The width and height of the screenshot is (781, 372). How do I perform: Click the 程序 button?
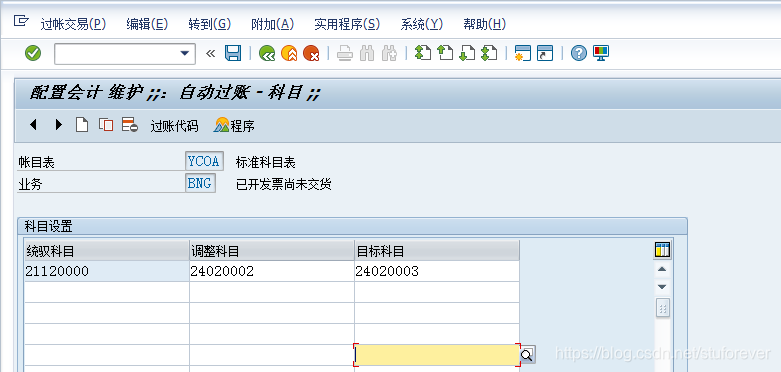pos(234,125)
